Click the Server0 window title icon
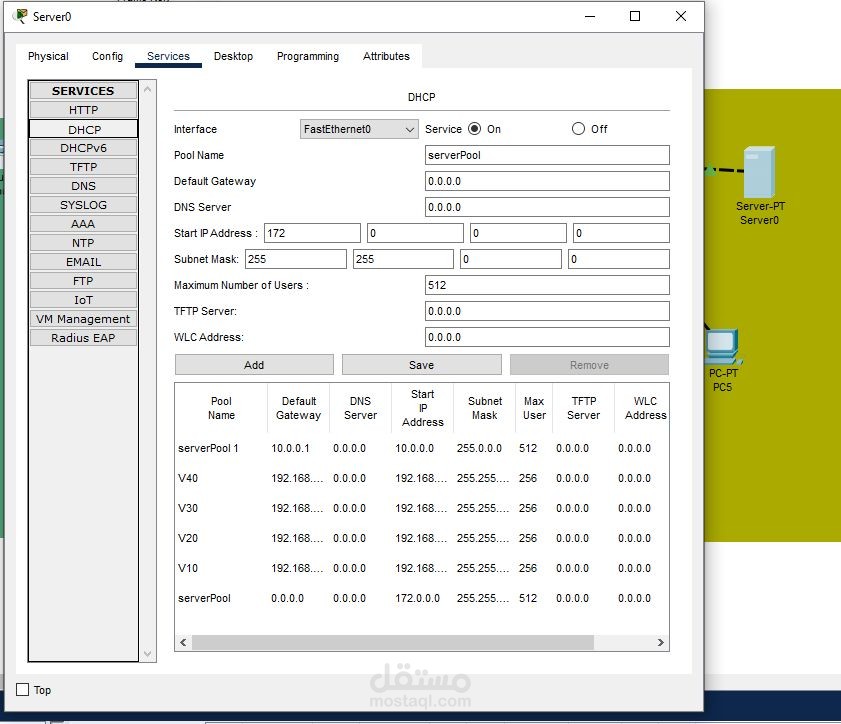The height and width of the screenshot is (724, 841). coord(20,16)
